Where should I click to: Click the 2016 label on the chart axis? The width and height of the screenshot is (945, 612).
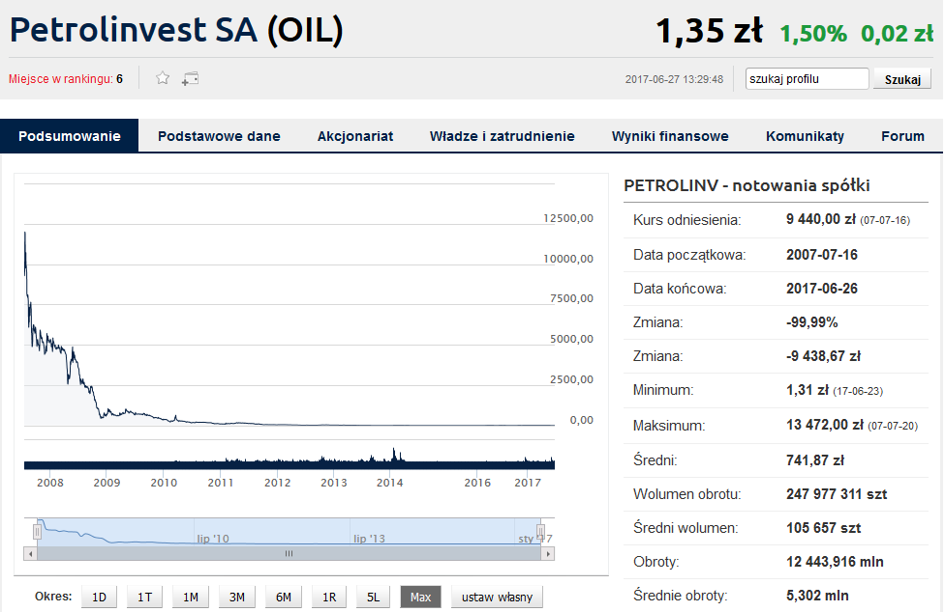[x=477, y=482]
